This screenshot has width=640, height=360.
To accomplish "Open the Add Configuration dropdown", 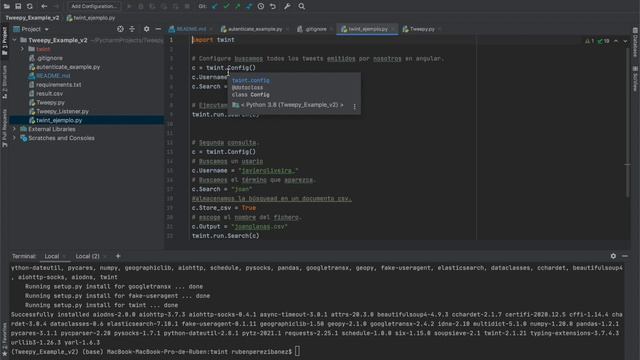I will [x=94, y=6].
